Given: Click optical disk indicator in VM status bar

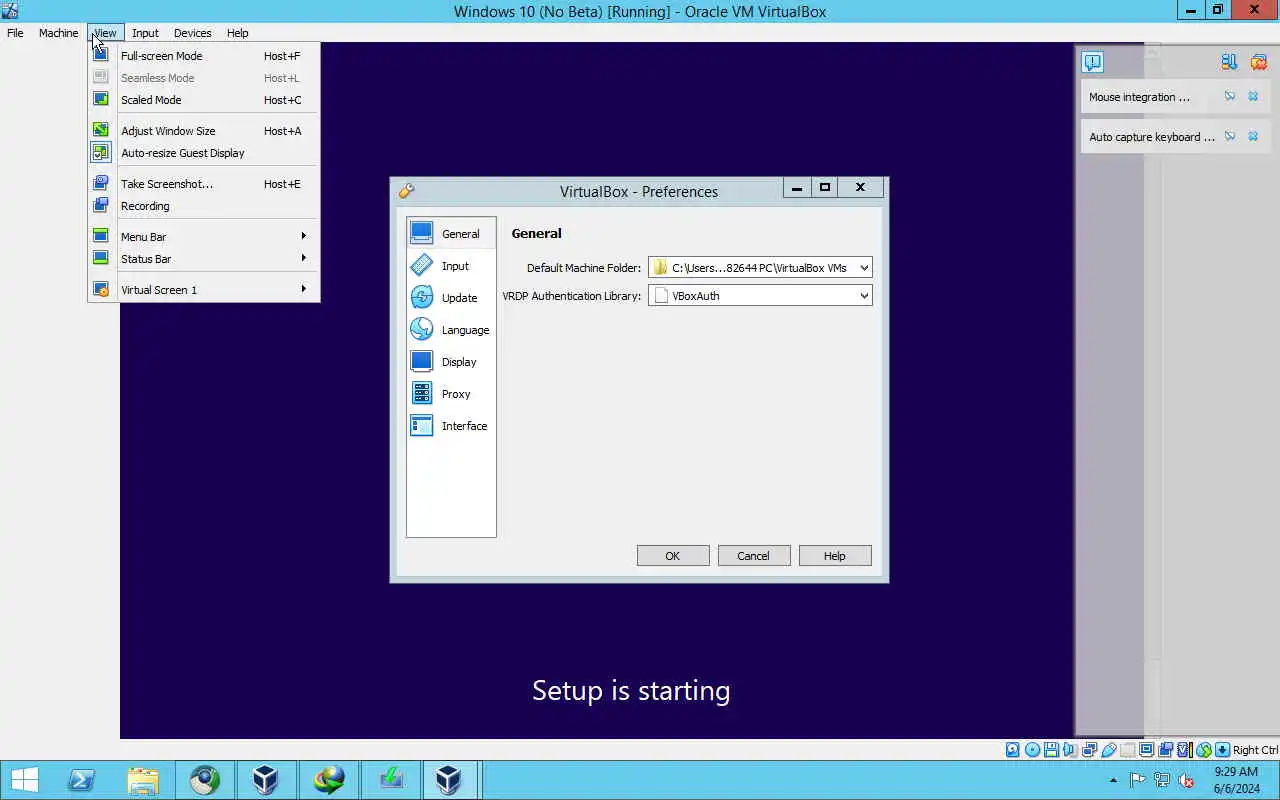Looking at the screenshot, I should coord(1032,750).
